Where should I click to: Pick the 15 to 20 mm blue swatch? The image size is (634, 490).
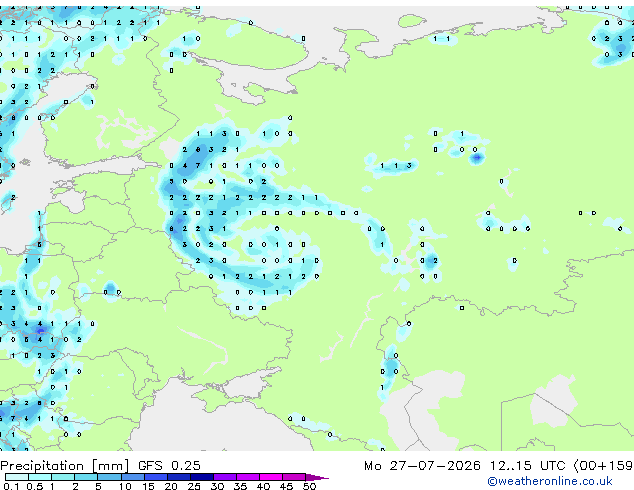[x=156, y=477]
